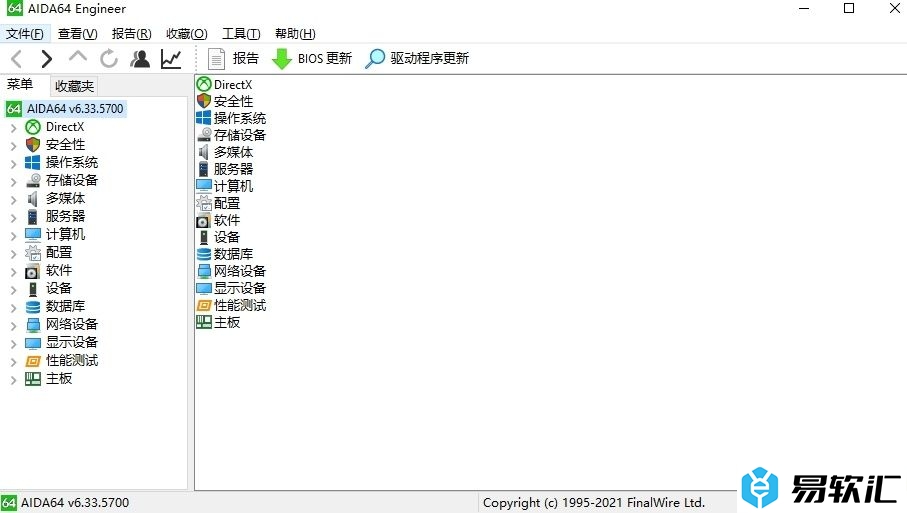Maximize the AIDA64 Engineer window
Viewport: 907px width, 513px height.
click(x=849, y=8)
